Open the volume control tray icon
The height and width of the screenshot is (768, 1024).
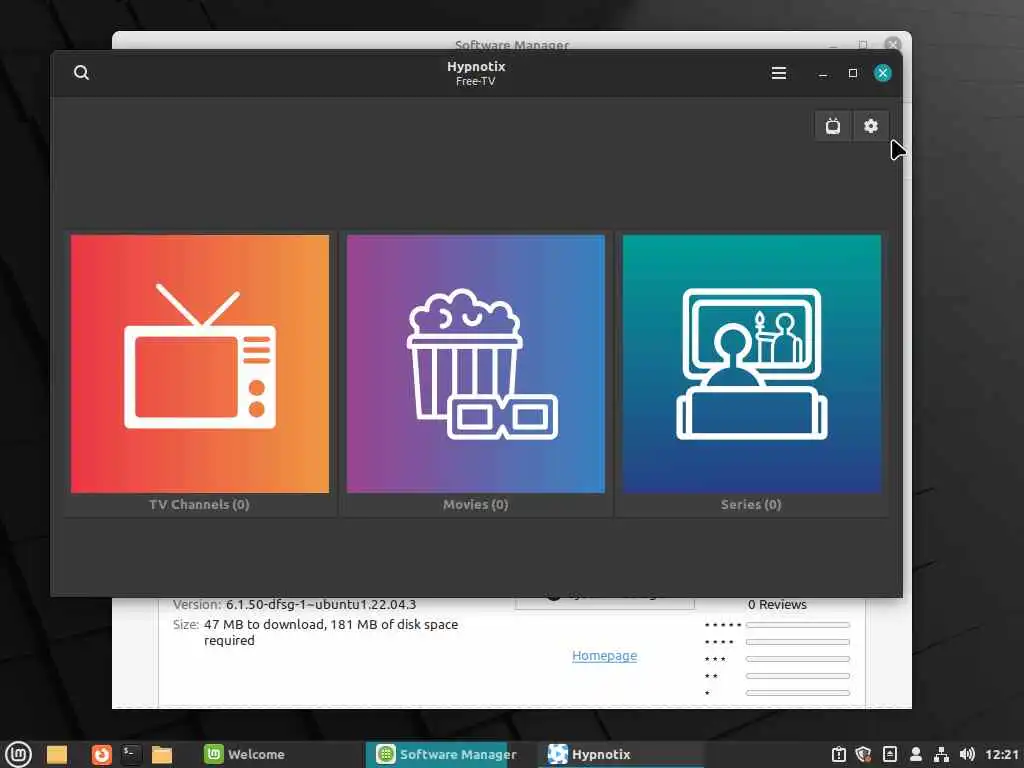coord(967,754)
